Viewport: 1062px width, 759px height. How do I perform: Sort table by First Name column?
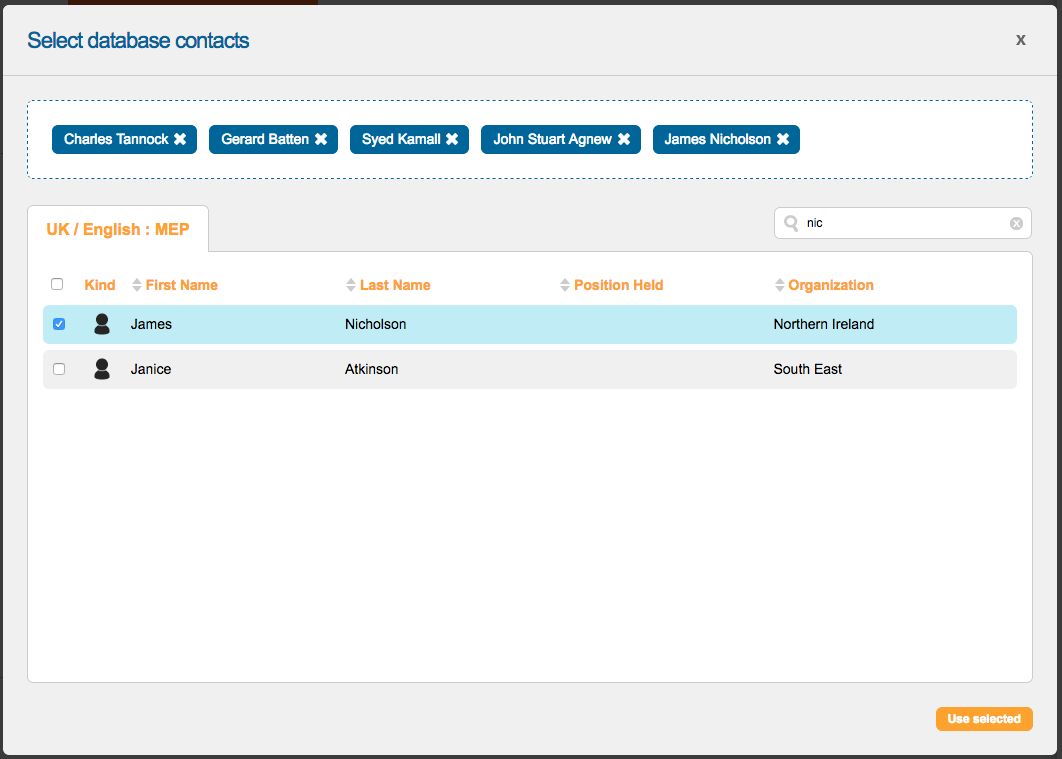pos(180,285)
